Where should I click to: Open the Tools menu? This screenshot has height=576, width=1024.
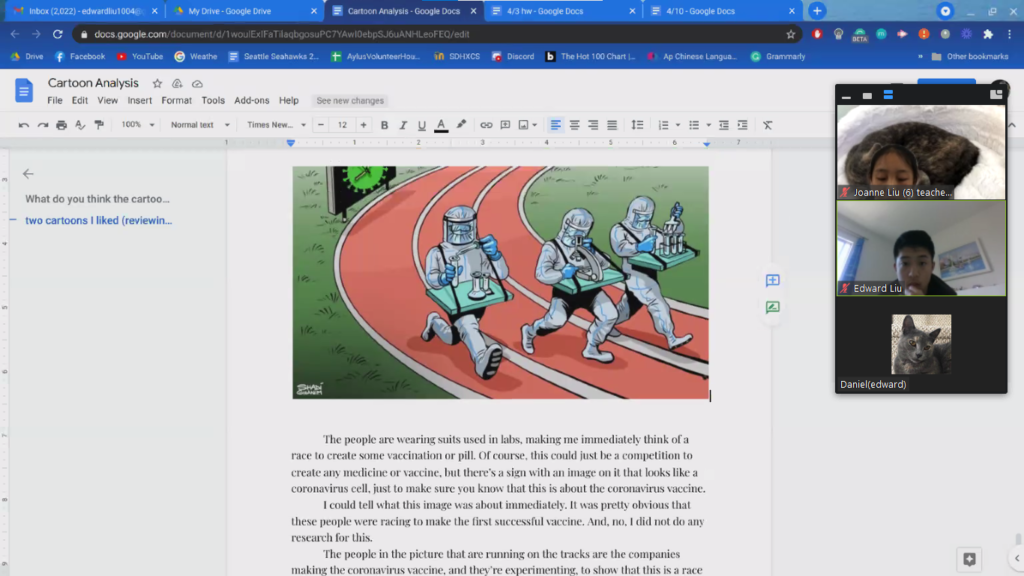click(213, 101)
